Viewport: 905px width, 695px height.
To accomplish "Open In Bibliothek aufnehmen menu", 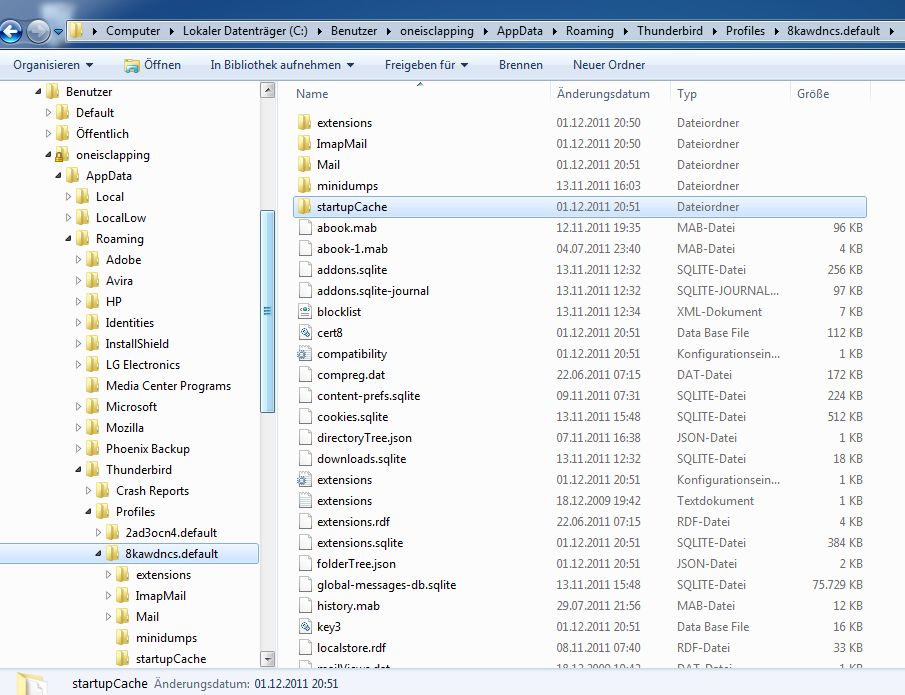I will 282,65.
